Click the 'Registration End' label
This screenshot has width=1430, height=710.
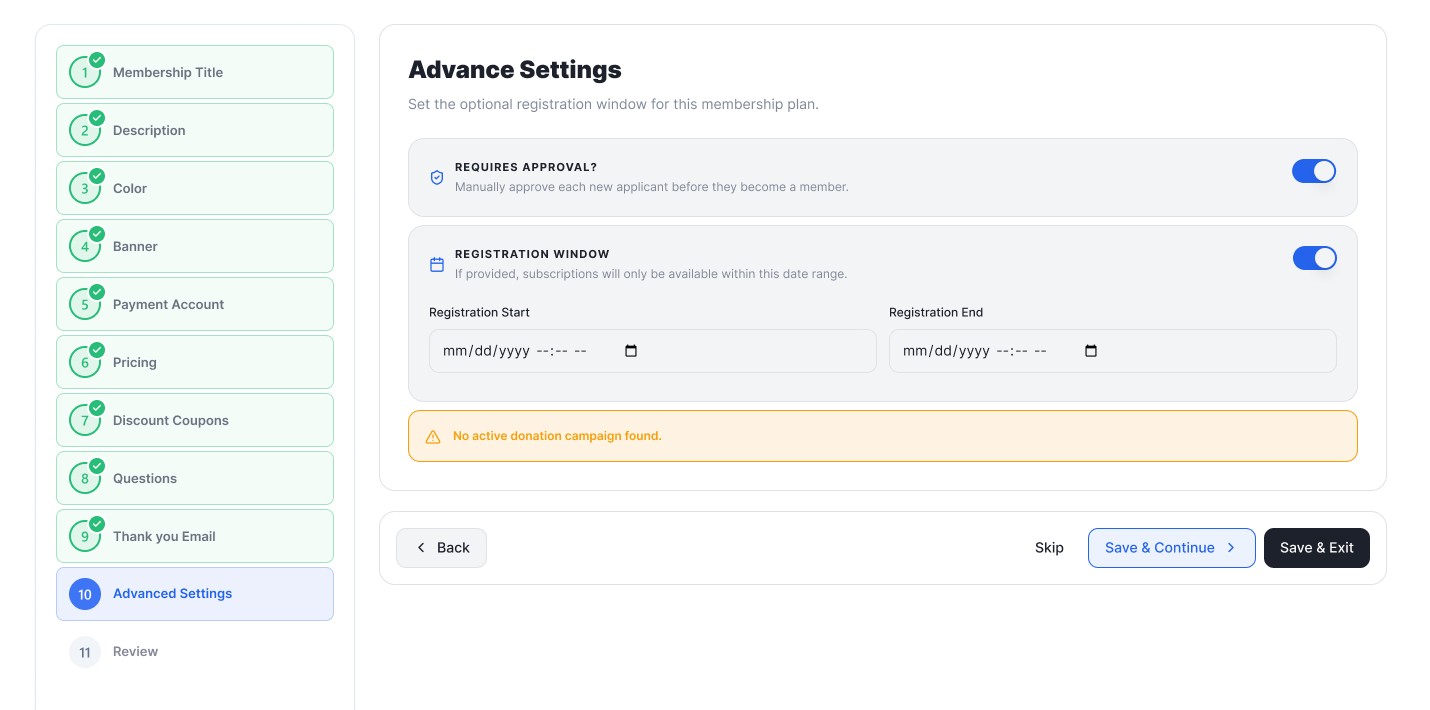pyautogui.click(x=936, y=312)
